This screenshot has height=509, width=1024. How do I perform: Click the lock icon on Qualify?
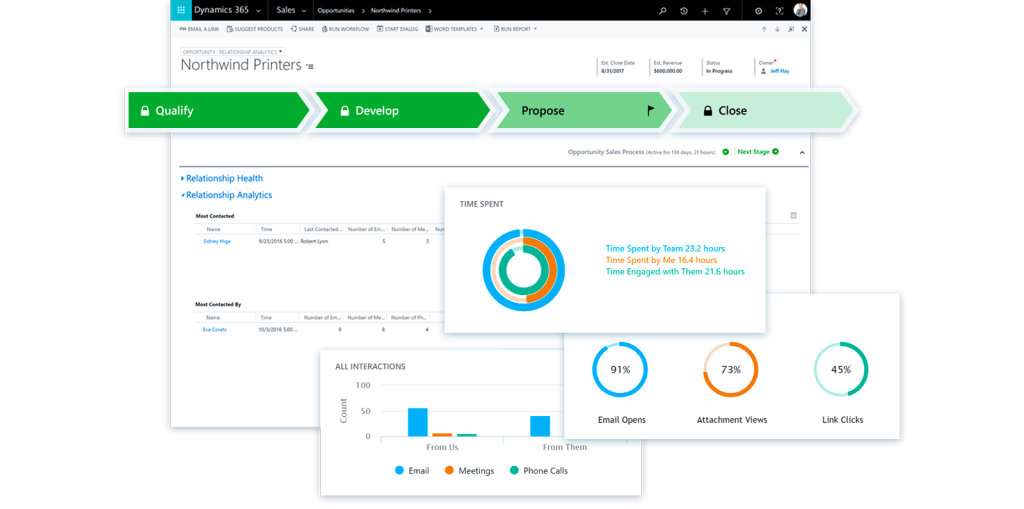(145, 110)
